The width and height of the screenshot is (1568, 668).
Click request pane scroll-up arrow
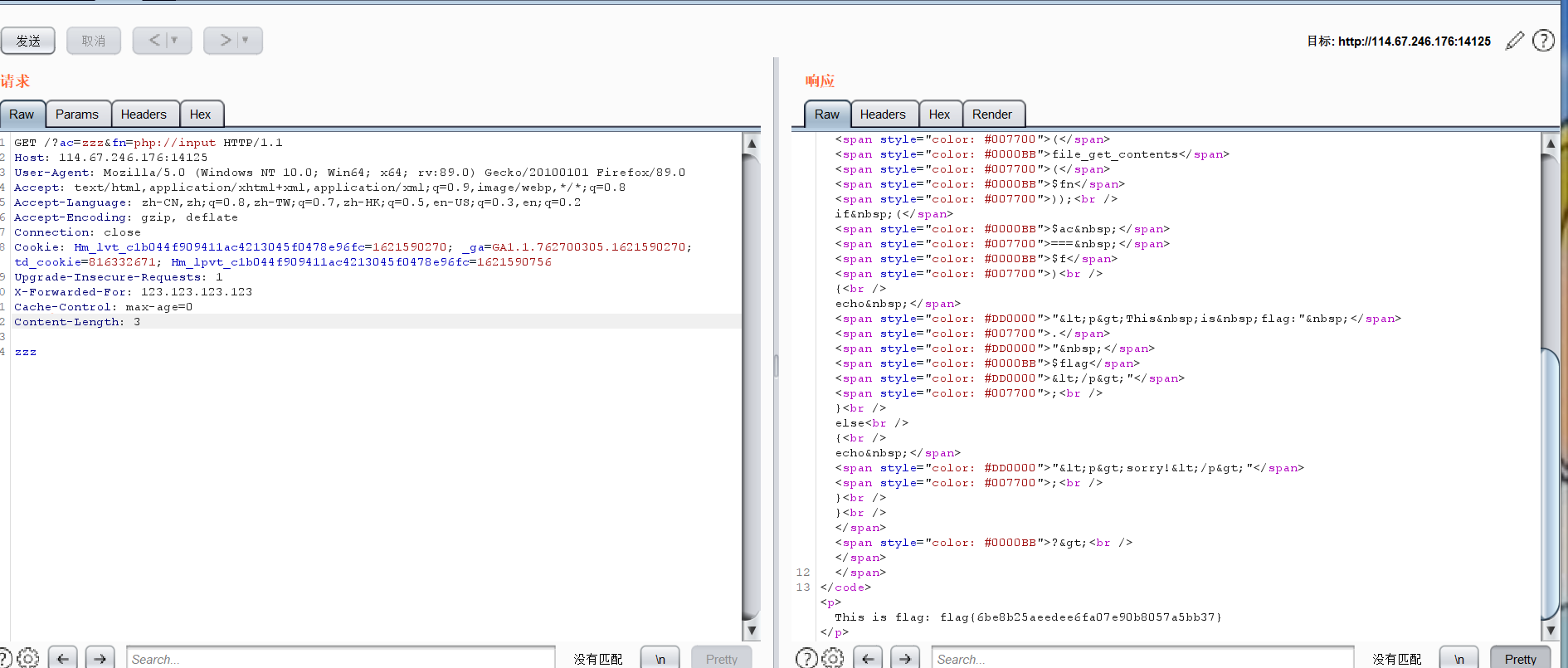point(752,143)
